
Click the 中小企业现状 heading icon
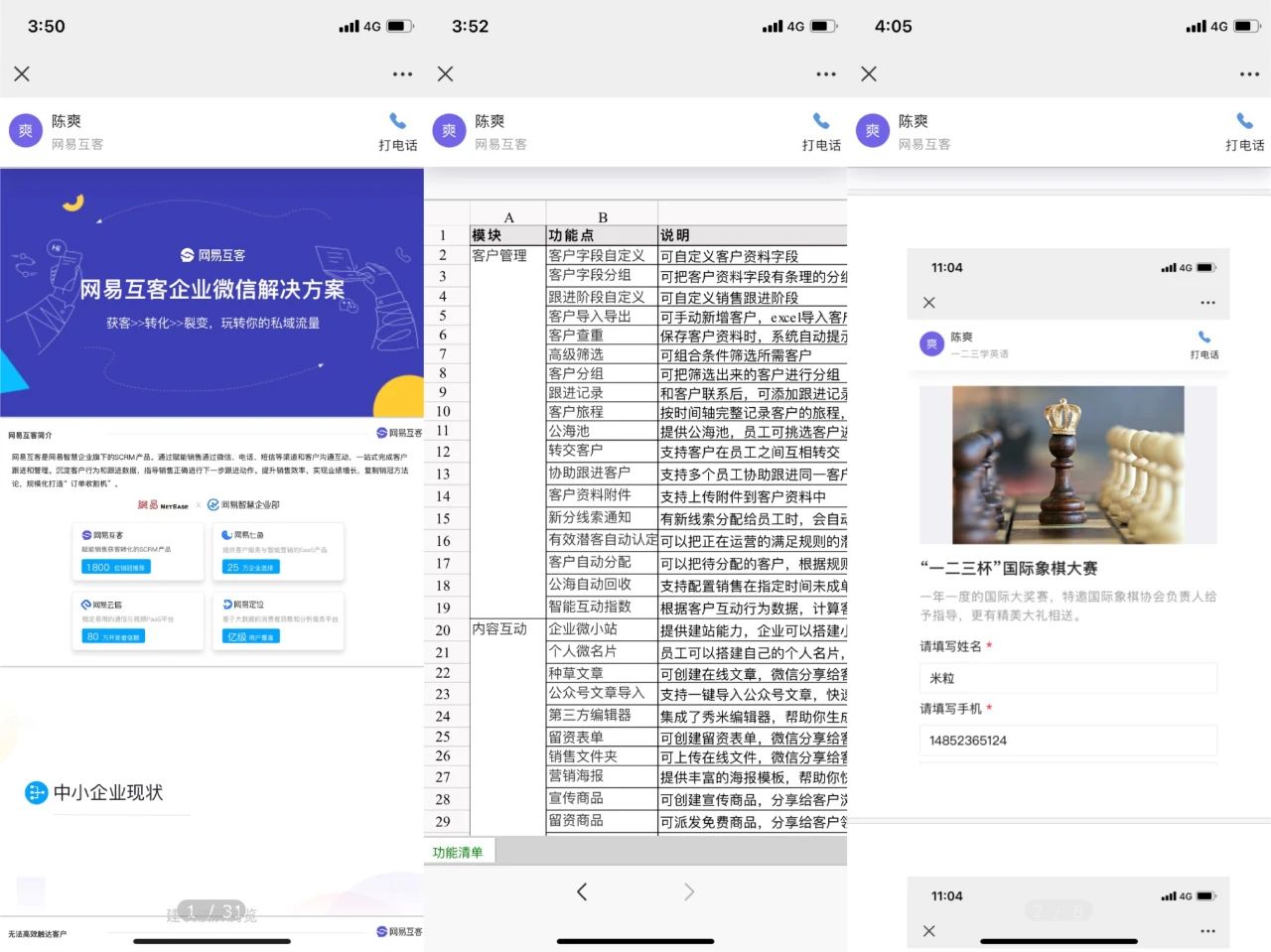(x=36, y=792)
